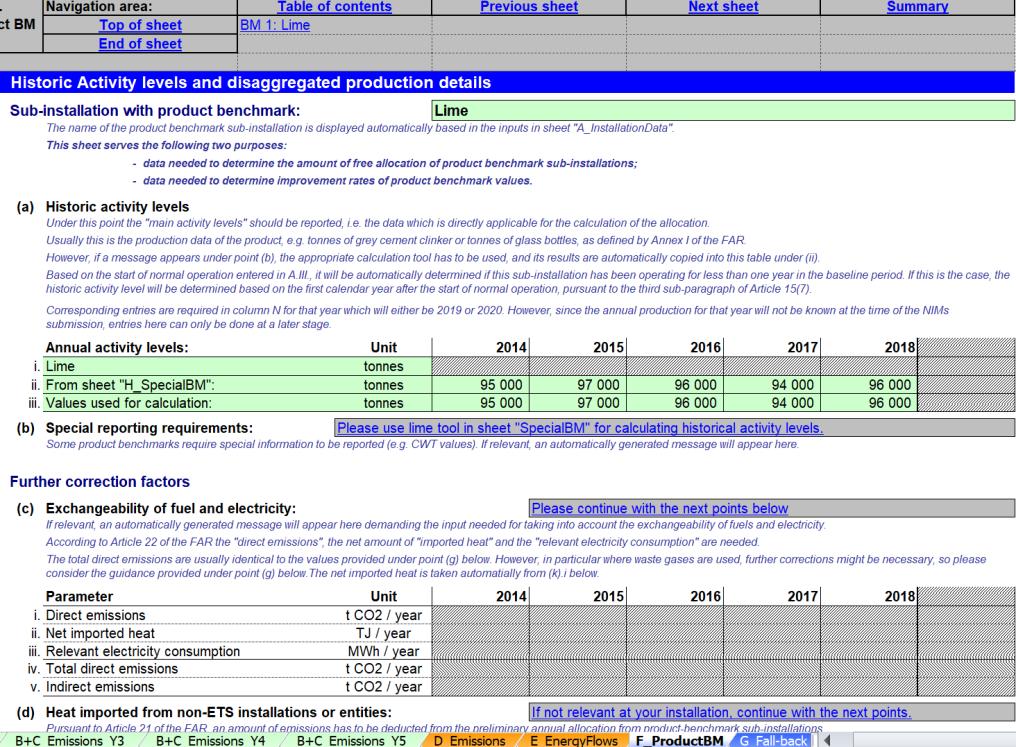Viewport: 1016px width, 747px height.
Task: Click the 'Navigation area:' label cell
Action: coord(140,6)
